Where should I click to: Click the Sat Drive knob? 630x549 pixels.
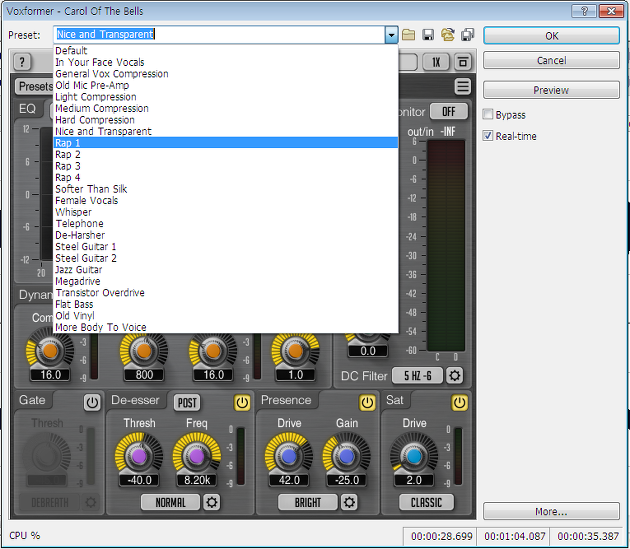pos(414,457)
